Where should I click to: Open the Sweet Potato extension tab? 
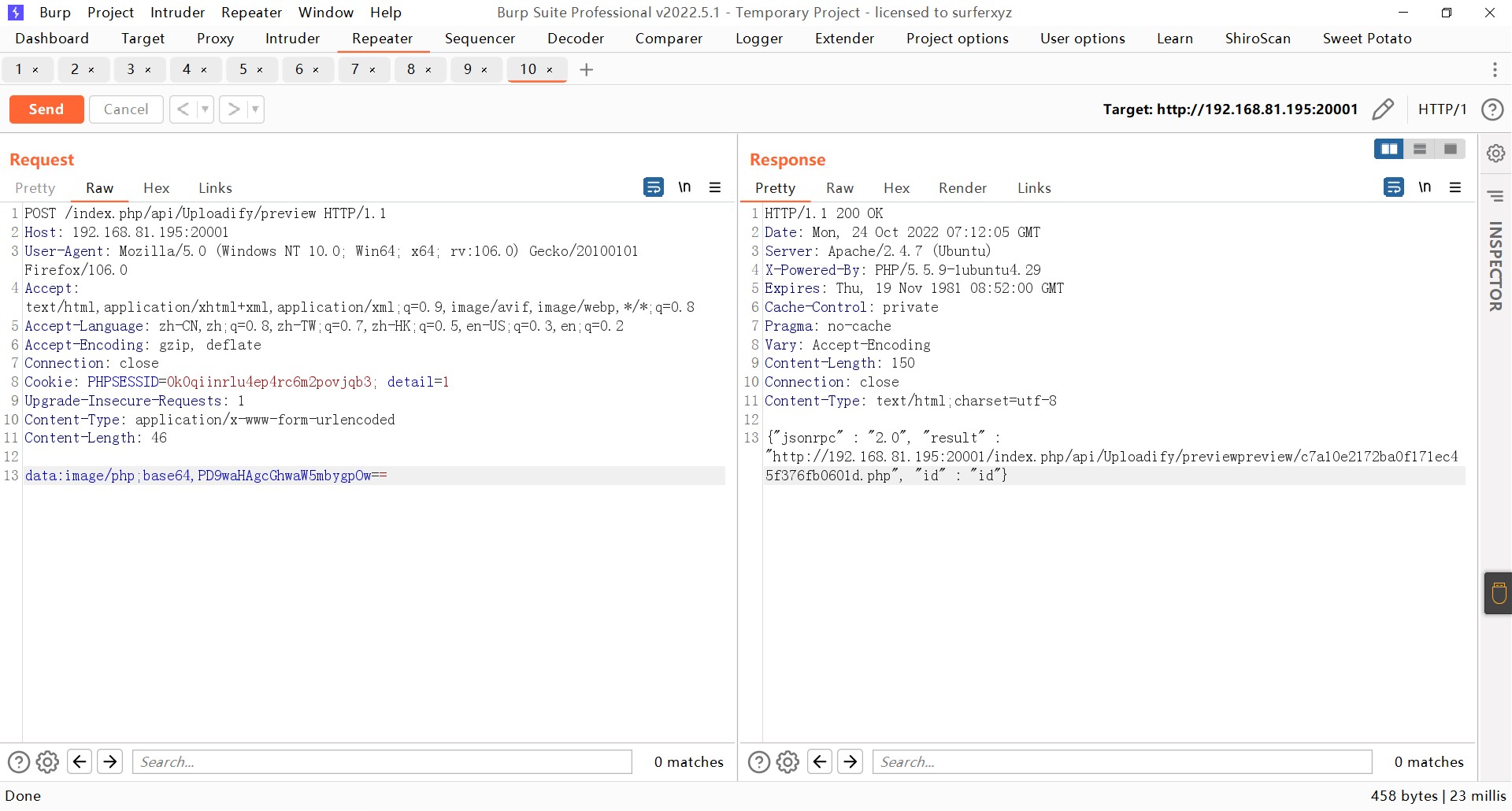(1367, 39)
